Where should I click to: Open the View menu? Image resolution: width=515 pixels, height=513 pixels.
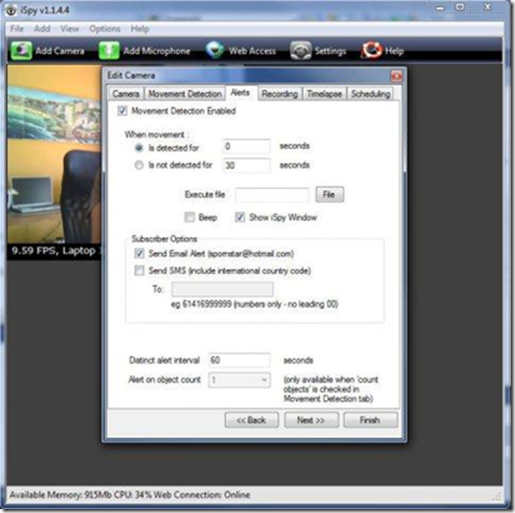(70, 29)
